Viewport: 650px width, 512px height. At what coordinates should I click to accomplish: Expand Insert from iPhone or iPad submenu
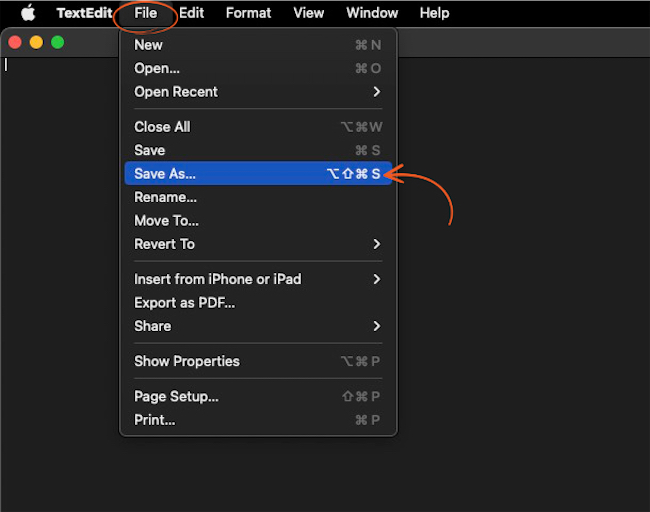pos(258,279)
